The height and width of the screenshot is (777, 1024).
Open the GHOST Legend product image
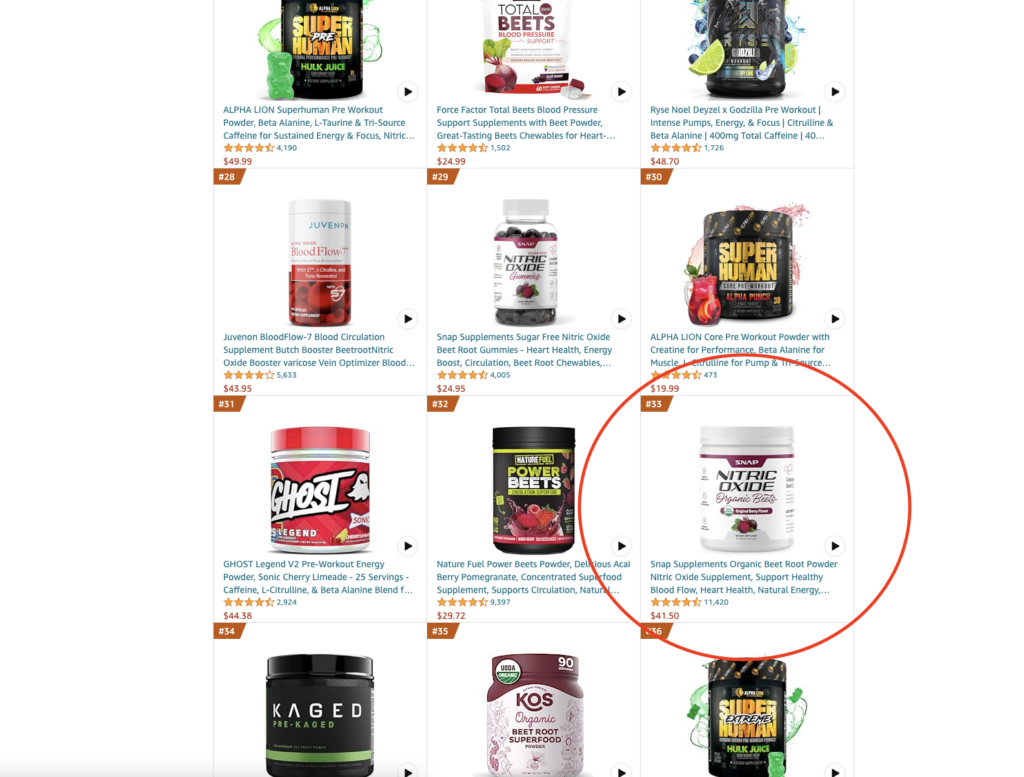320,490
